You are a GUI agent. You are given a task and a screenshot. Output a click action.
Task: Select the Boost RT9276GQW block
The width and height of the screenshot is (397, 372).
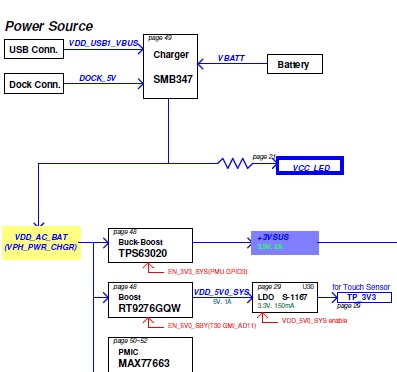point(150,300)
